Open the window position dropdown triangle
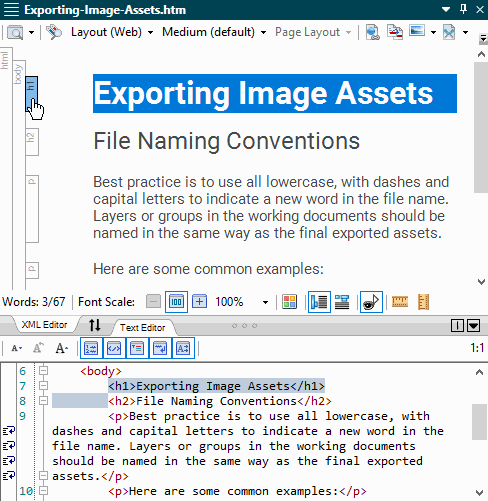488x501 pixels. (446, 10)
